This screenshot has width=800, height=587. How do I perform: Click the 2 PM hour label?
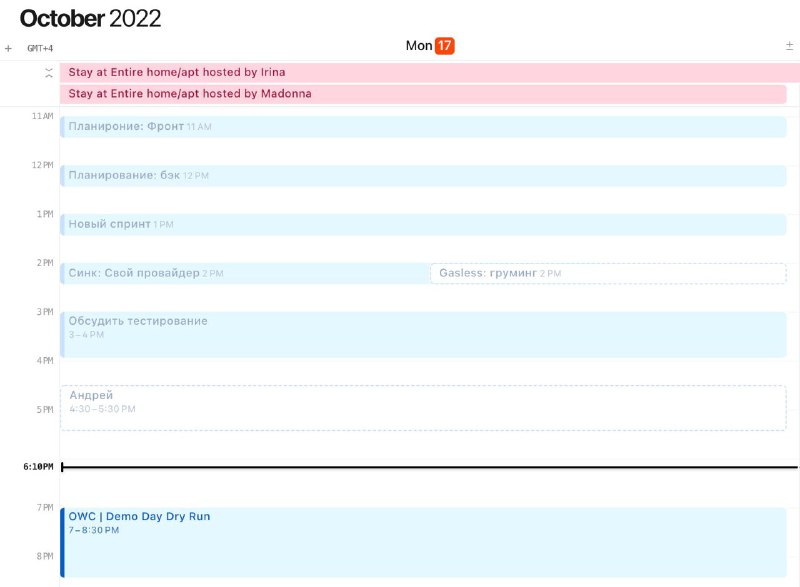[x=45, y=263]
